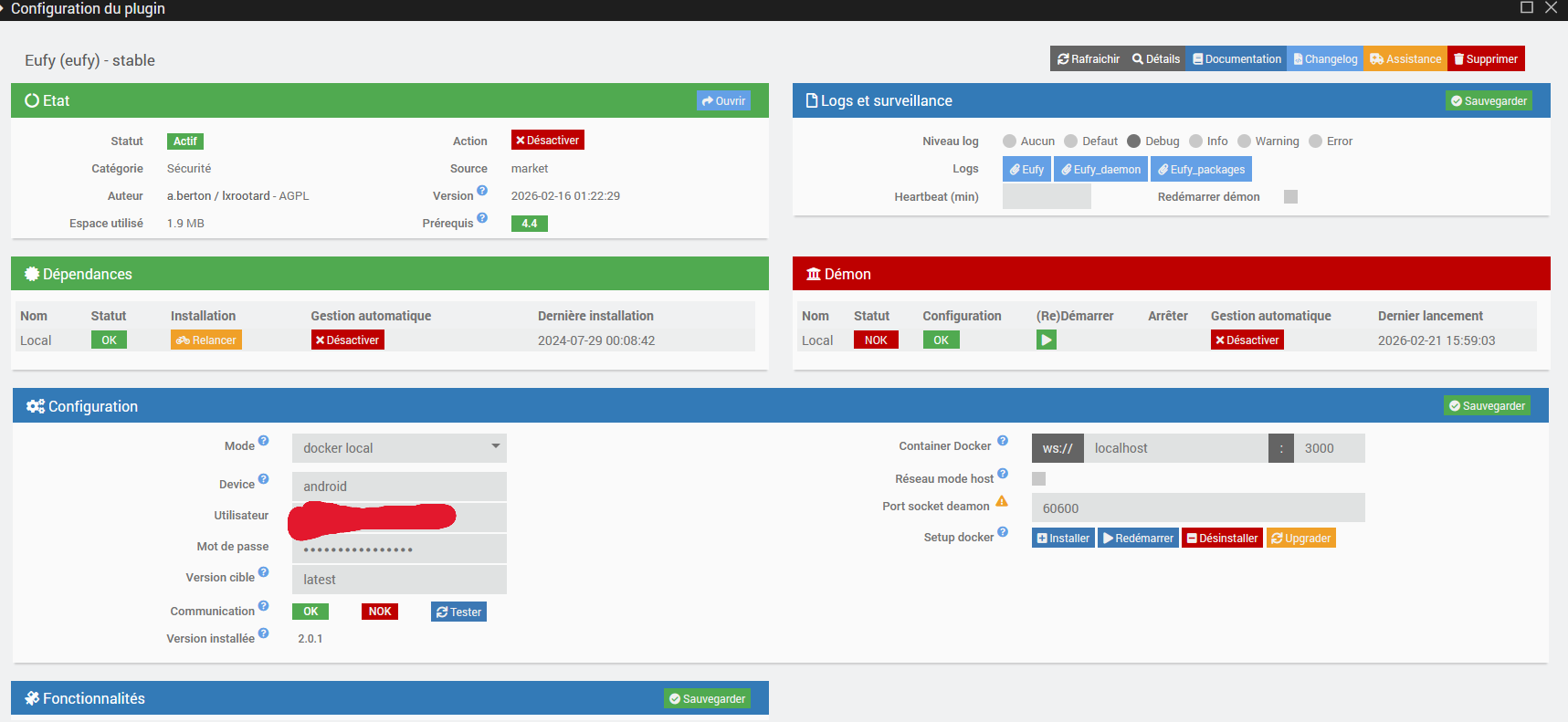Image resolution: width=1568 pixels, height=722 pixels.
Task: Open help icon for Version installée
Action: tap(263, 633)
